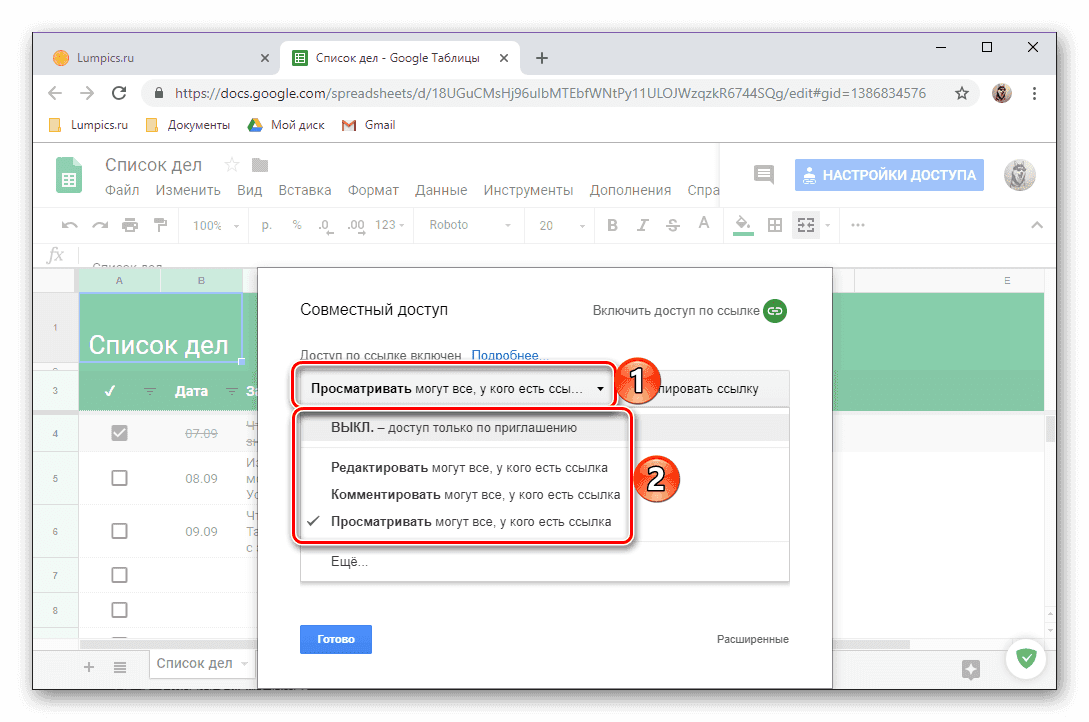
Task: Open the borders tool
Action: (x=774, y=225)
